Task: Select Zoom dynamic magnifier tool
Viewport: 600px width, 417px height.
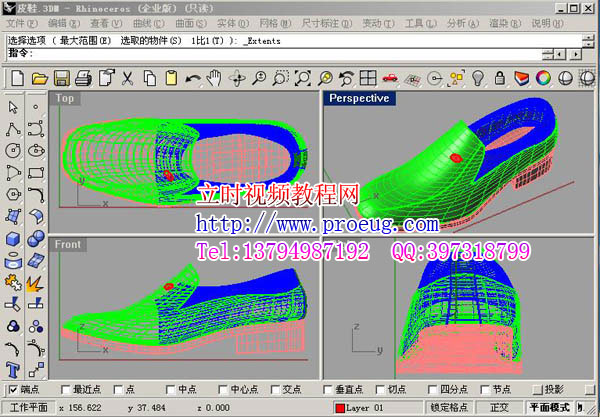Action: pyautogui.click(x=259, y=78)
